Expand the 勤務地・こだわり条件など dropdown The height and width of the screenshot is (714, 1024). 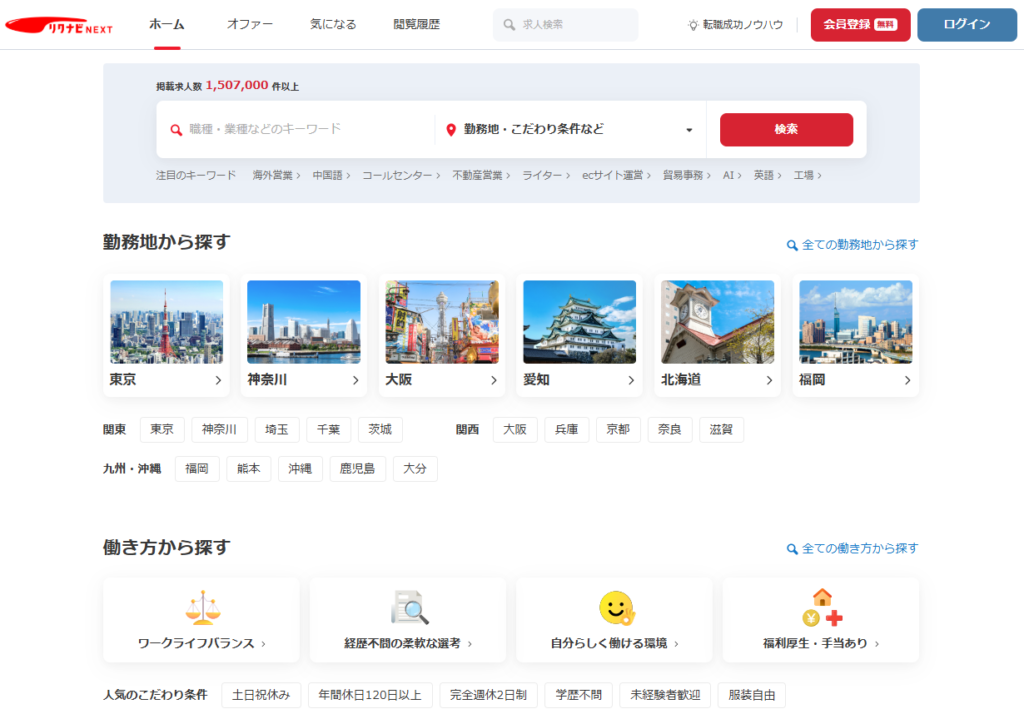pos(689,130)
